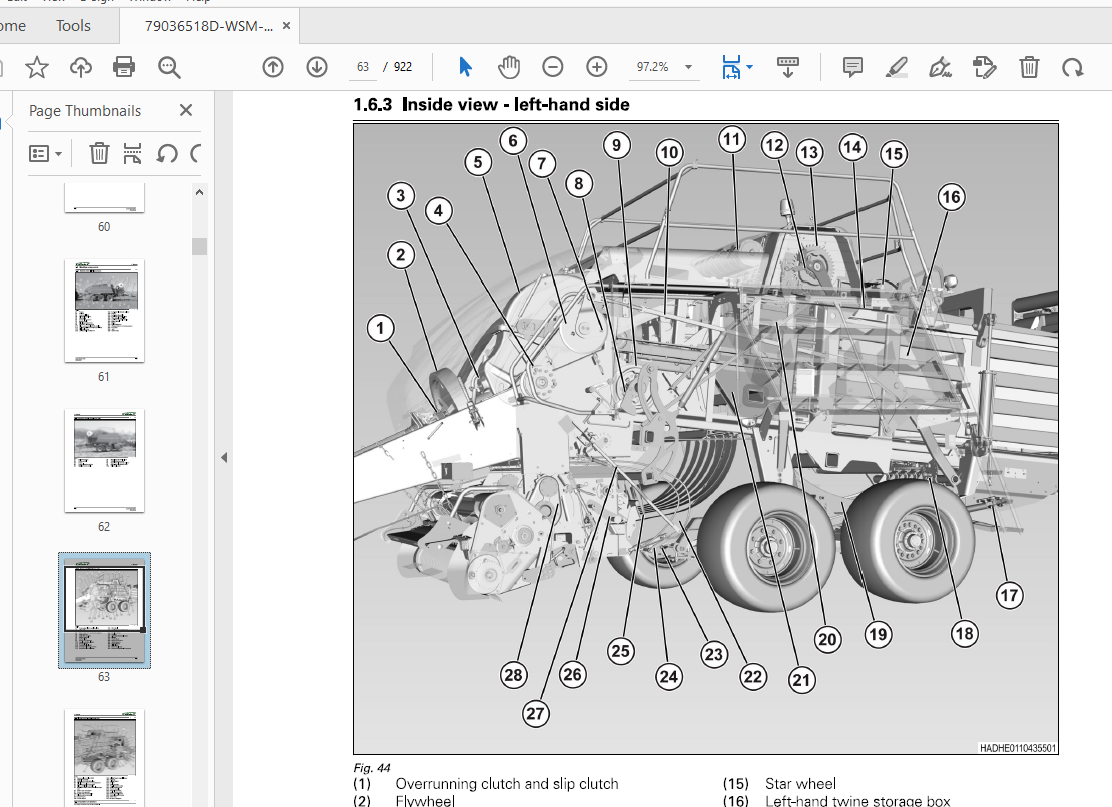
Task: Click legend text 'Left-hand twine storage box'
Action: [857, 801]
